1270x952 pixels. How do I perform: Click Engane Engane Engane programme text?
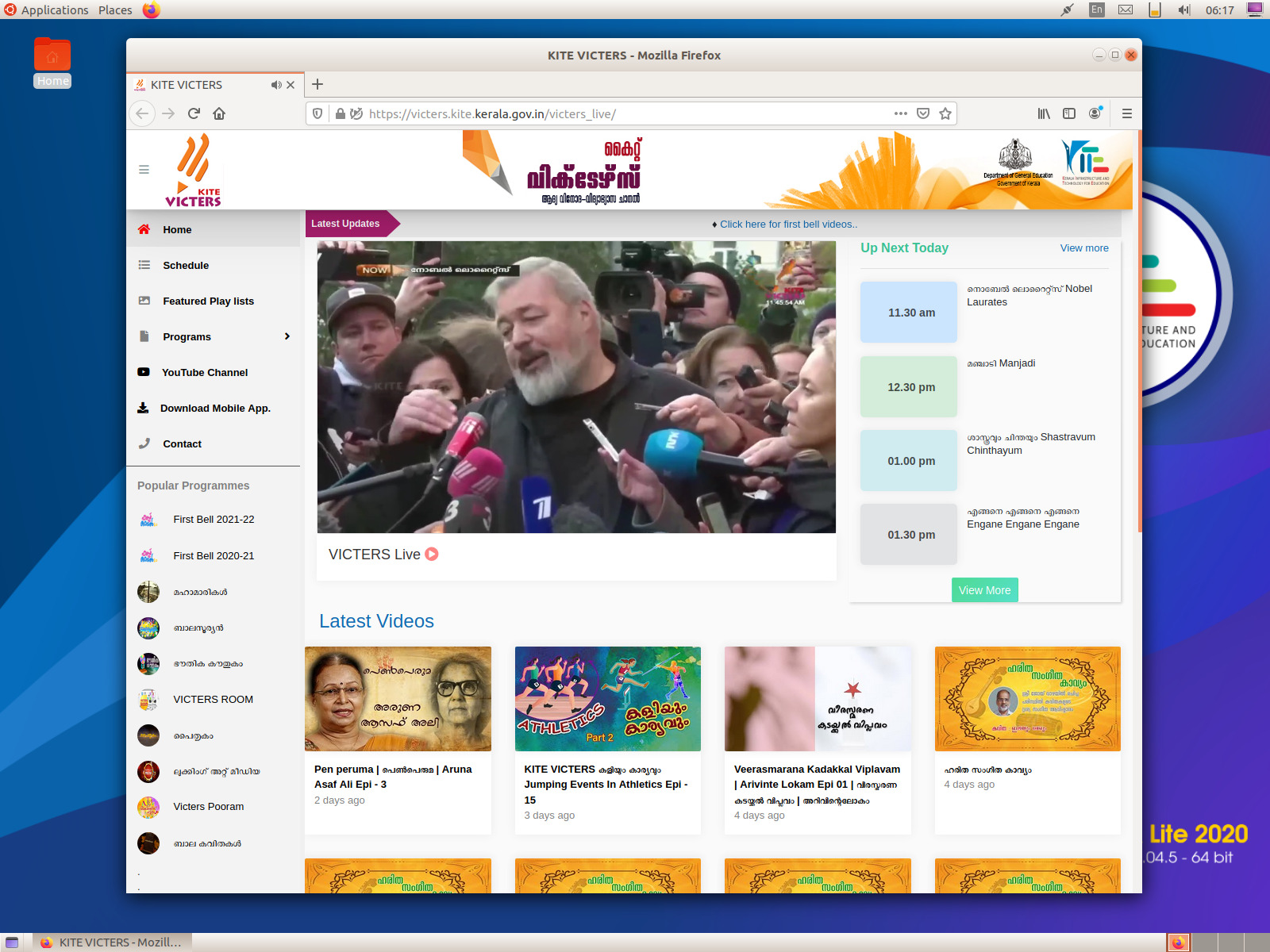point(1023,518)
